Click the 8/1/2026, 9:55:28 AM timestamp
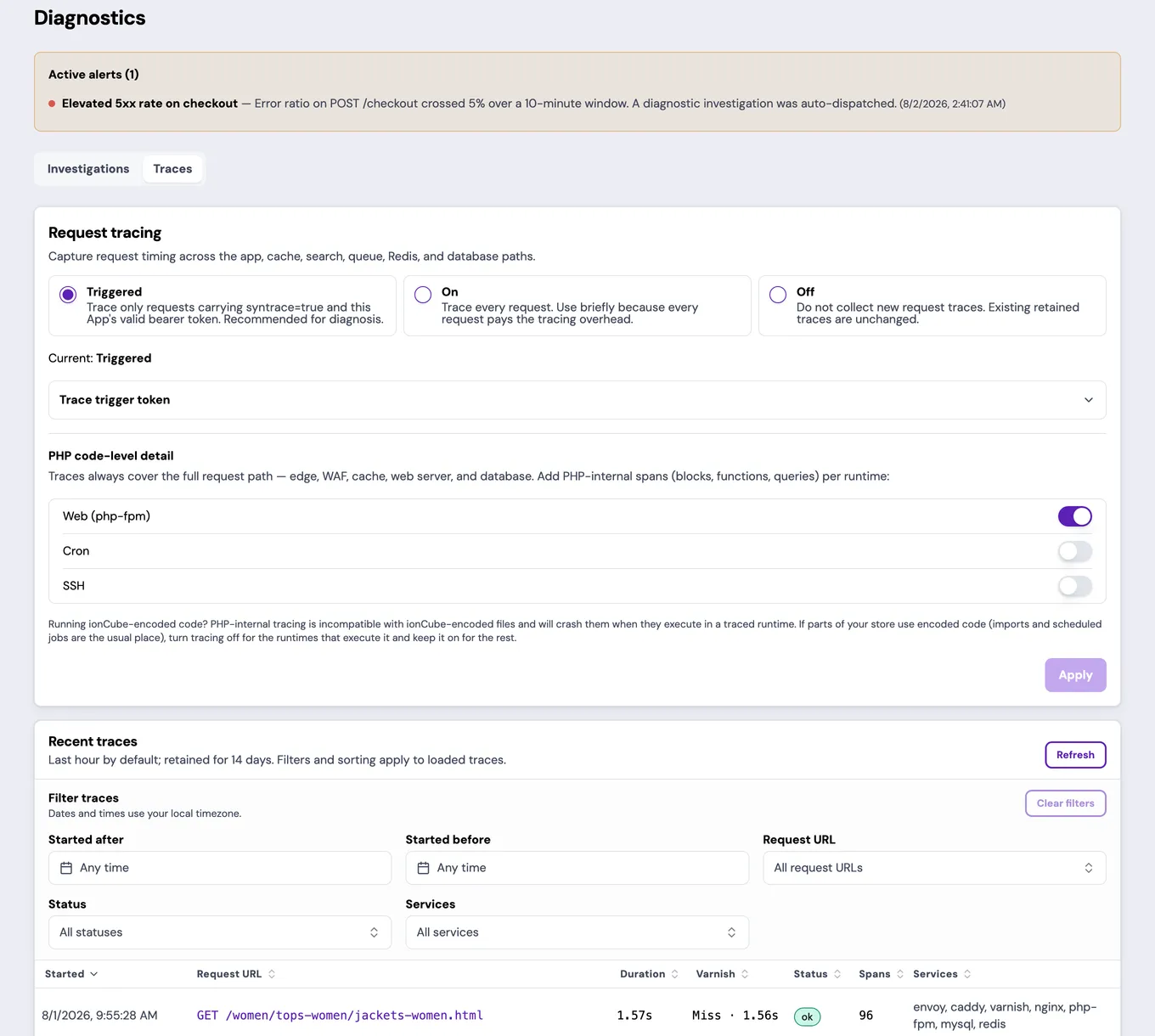The width and height of the screenshot is (1155, 1036). (99, 1016)
